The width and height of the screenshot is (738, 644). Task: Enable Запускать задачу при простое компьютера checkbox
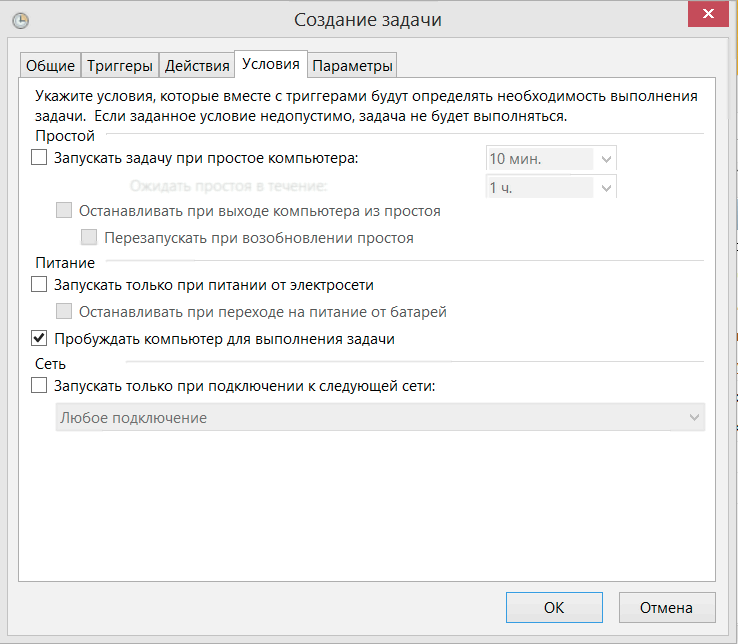[40, 157]
